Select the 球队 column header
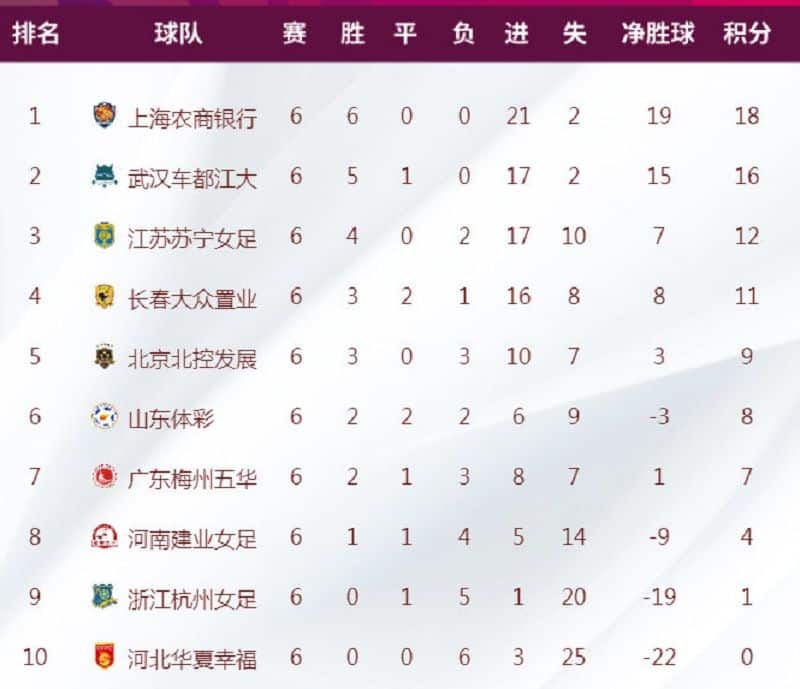The image size is (800, 689). click(x=179, y=34)
